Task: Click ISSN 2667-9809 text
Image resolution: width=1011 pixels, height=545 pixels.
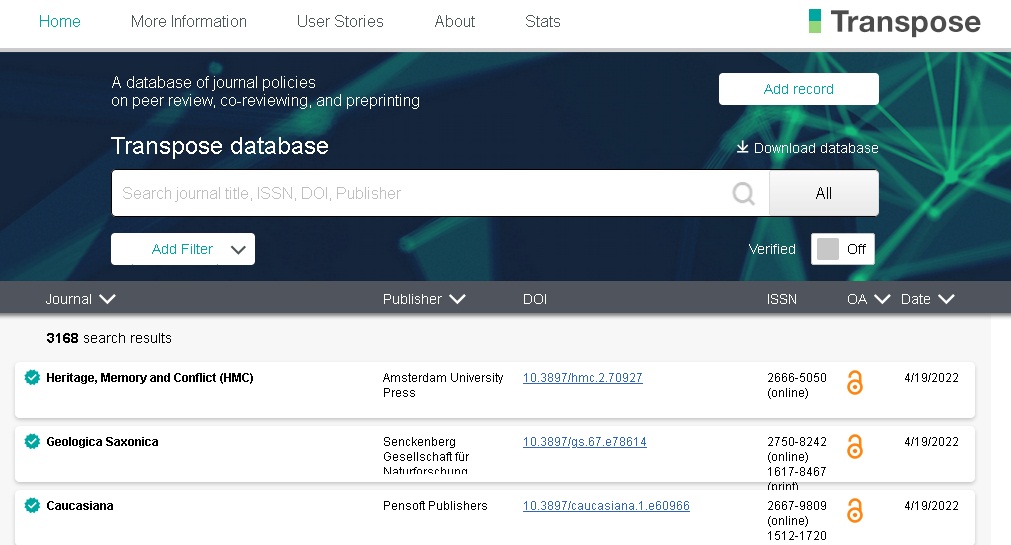Action: (797, 505)
